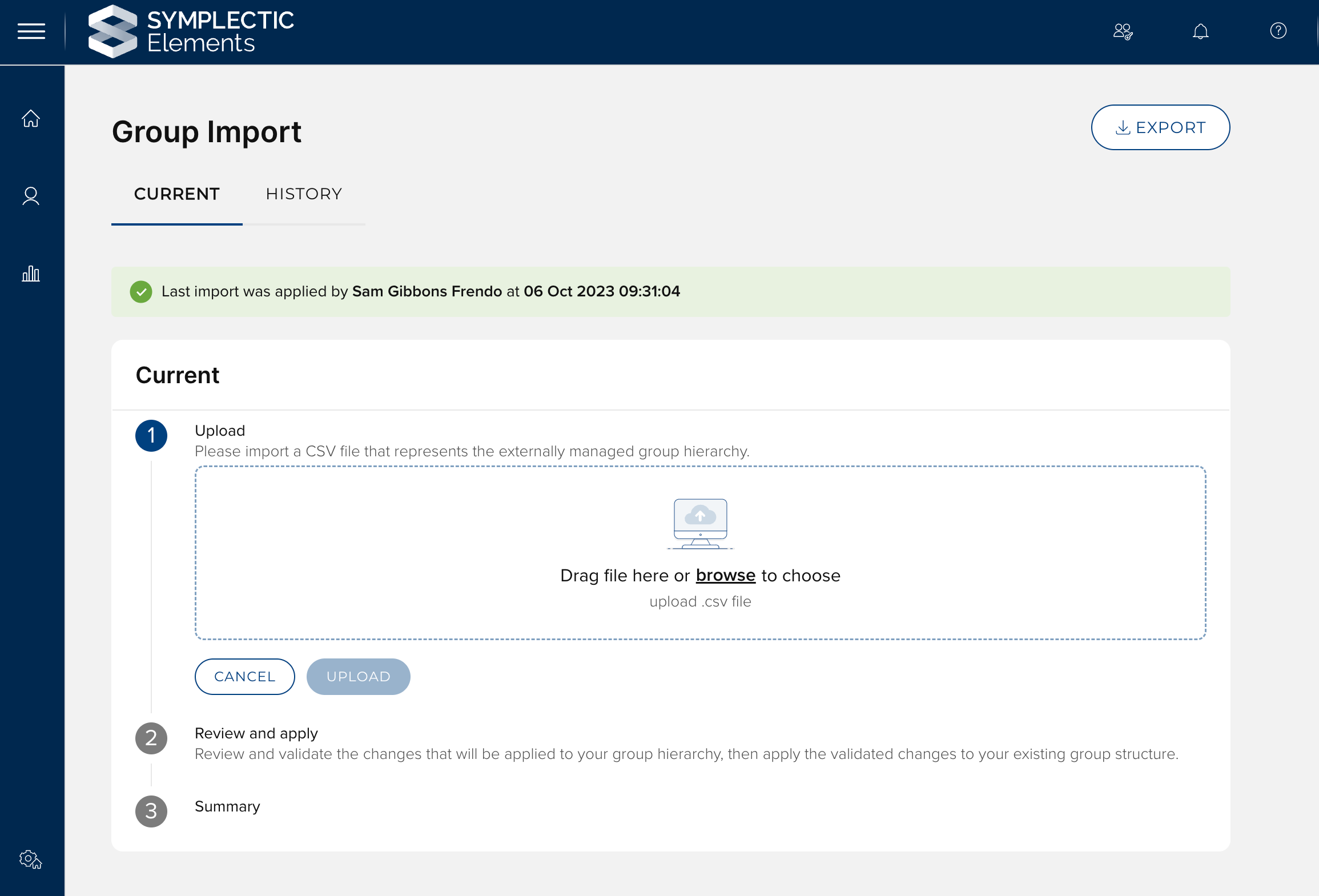Viewport: 1319px width, 896px height.
Task: Switch to the CURRENT tab
Action: click(x=176, y=194)
